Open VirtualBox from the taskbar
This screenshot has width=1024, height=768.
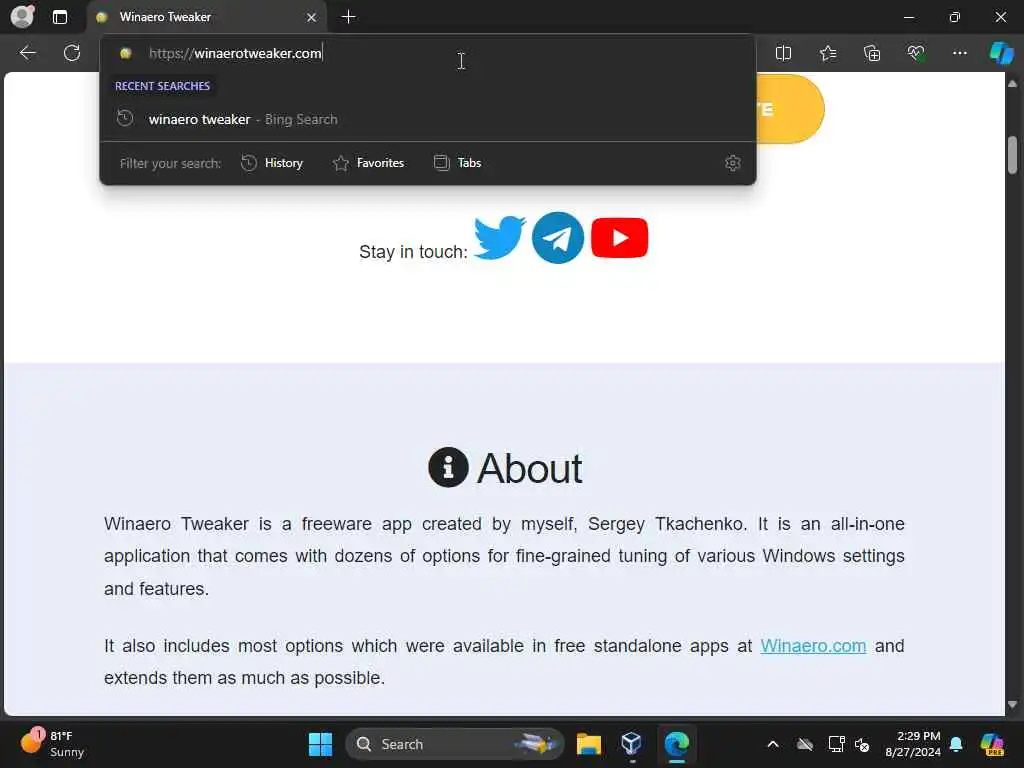point(632,744)
